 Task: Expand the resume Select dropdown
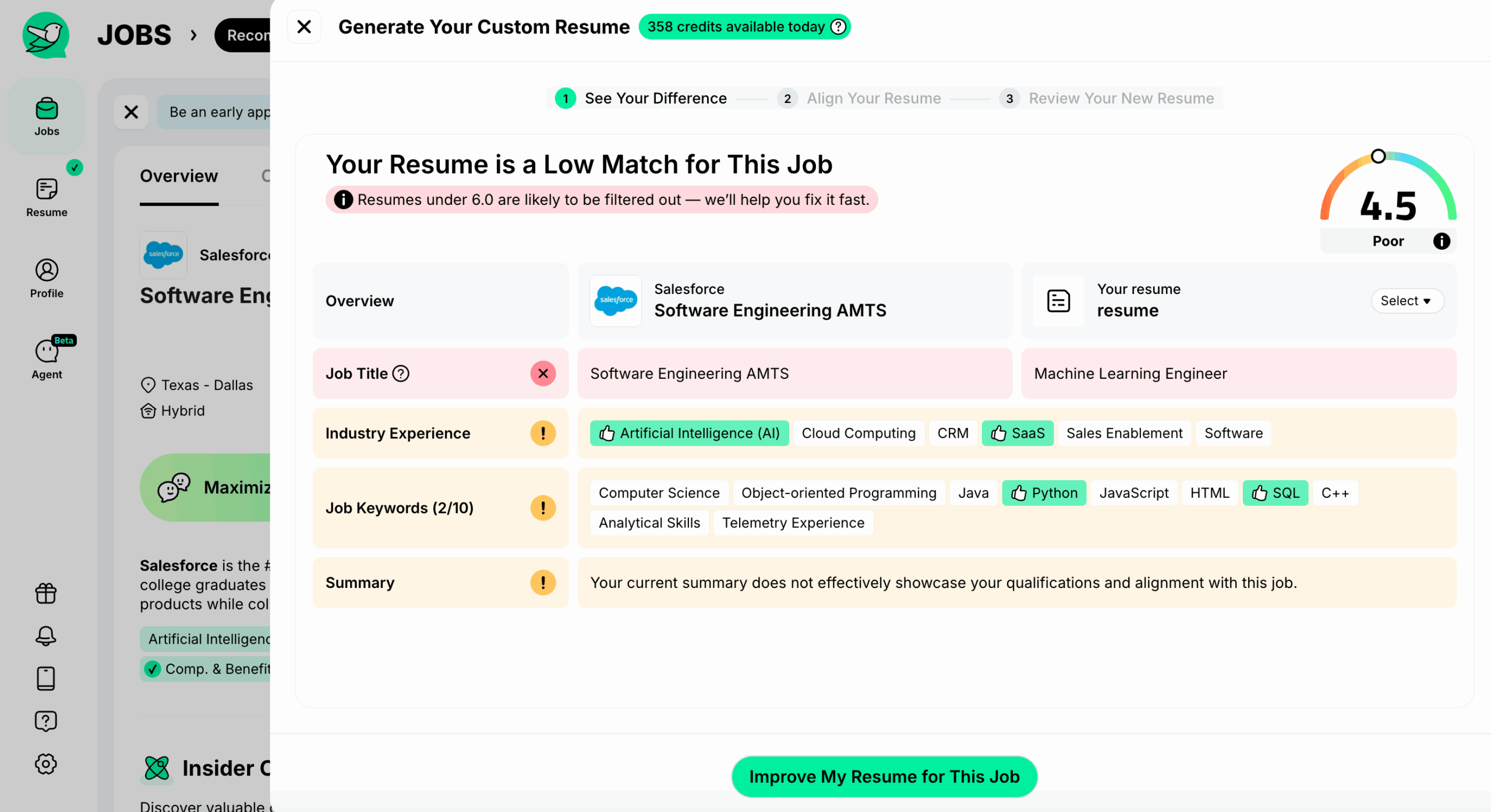1407,301
